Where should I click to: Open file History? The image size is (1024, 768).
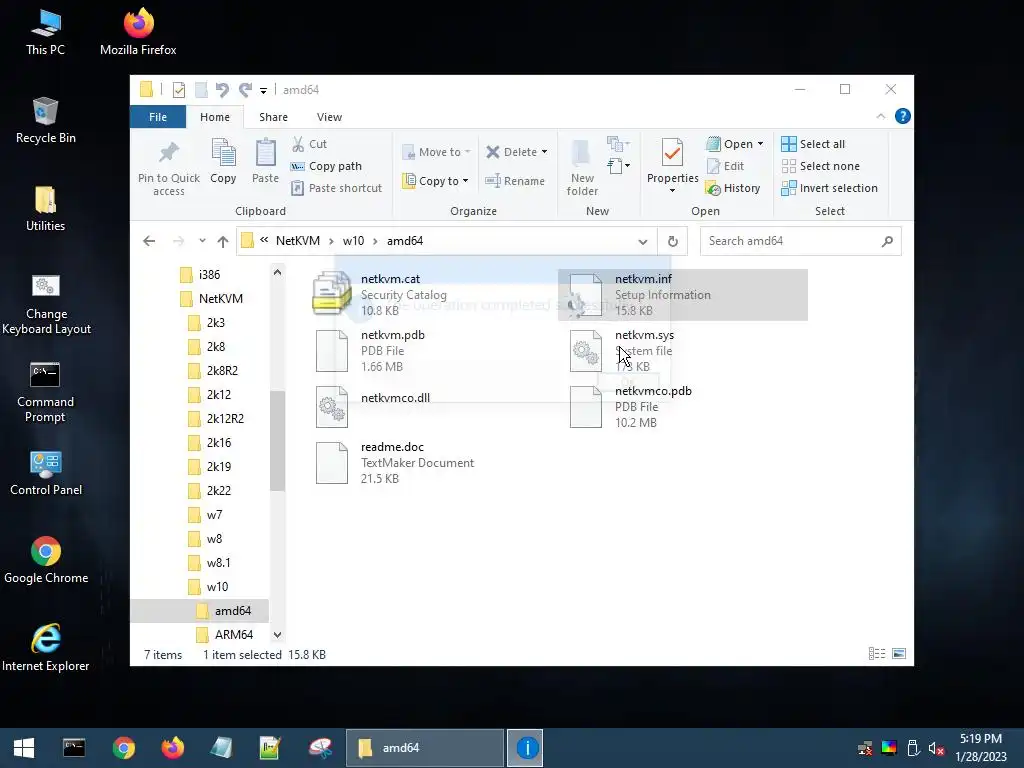point(733,188)
